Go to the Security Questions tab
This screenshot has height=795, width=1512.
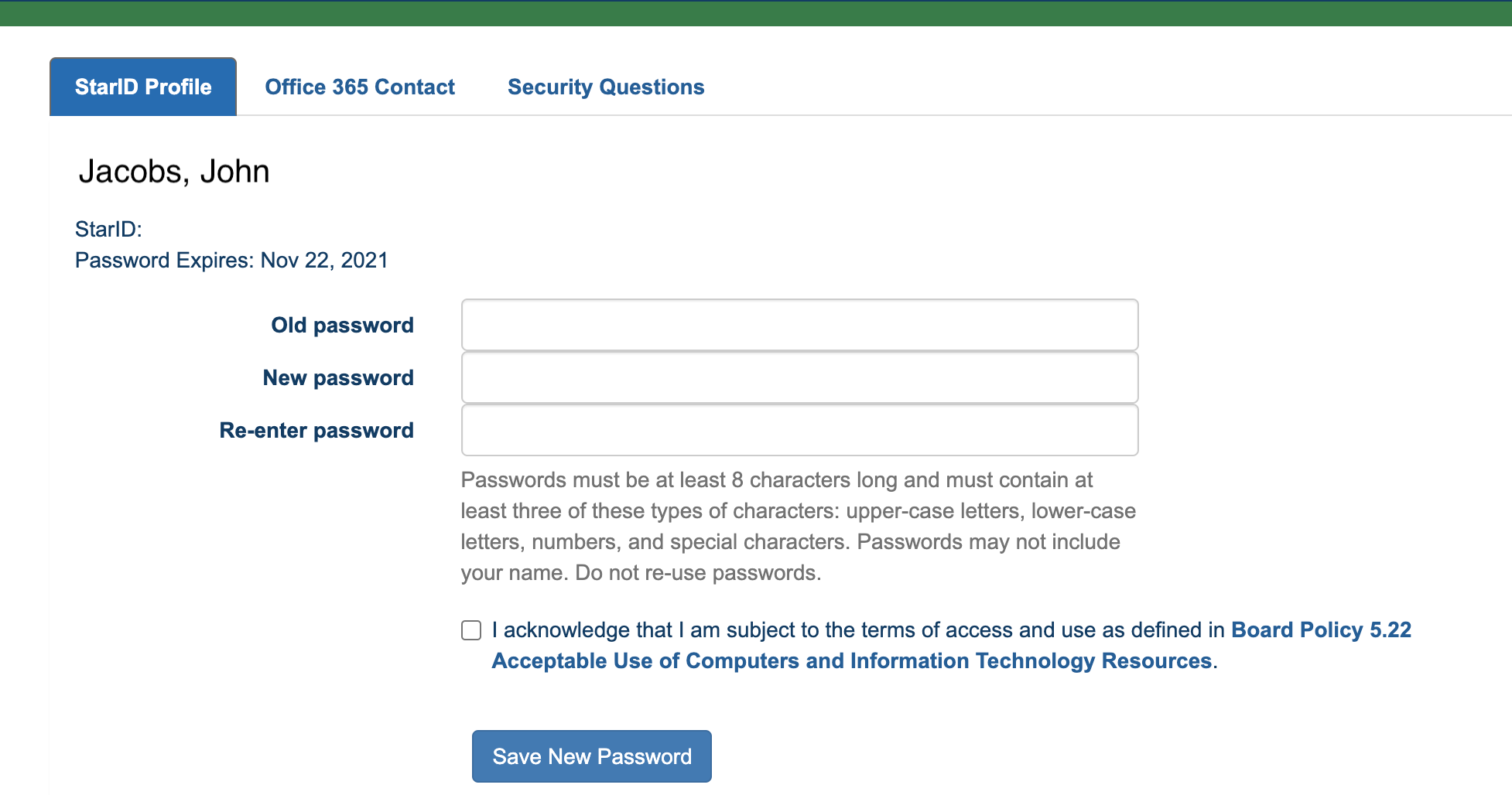click(x=606, y=87)
